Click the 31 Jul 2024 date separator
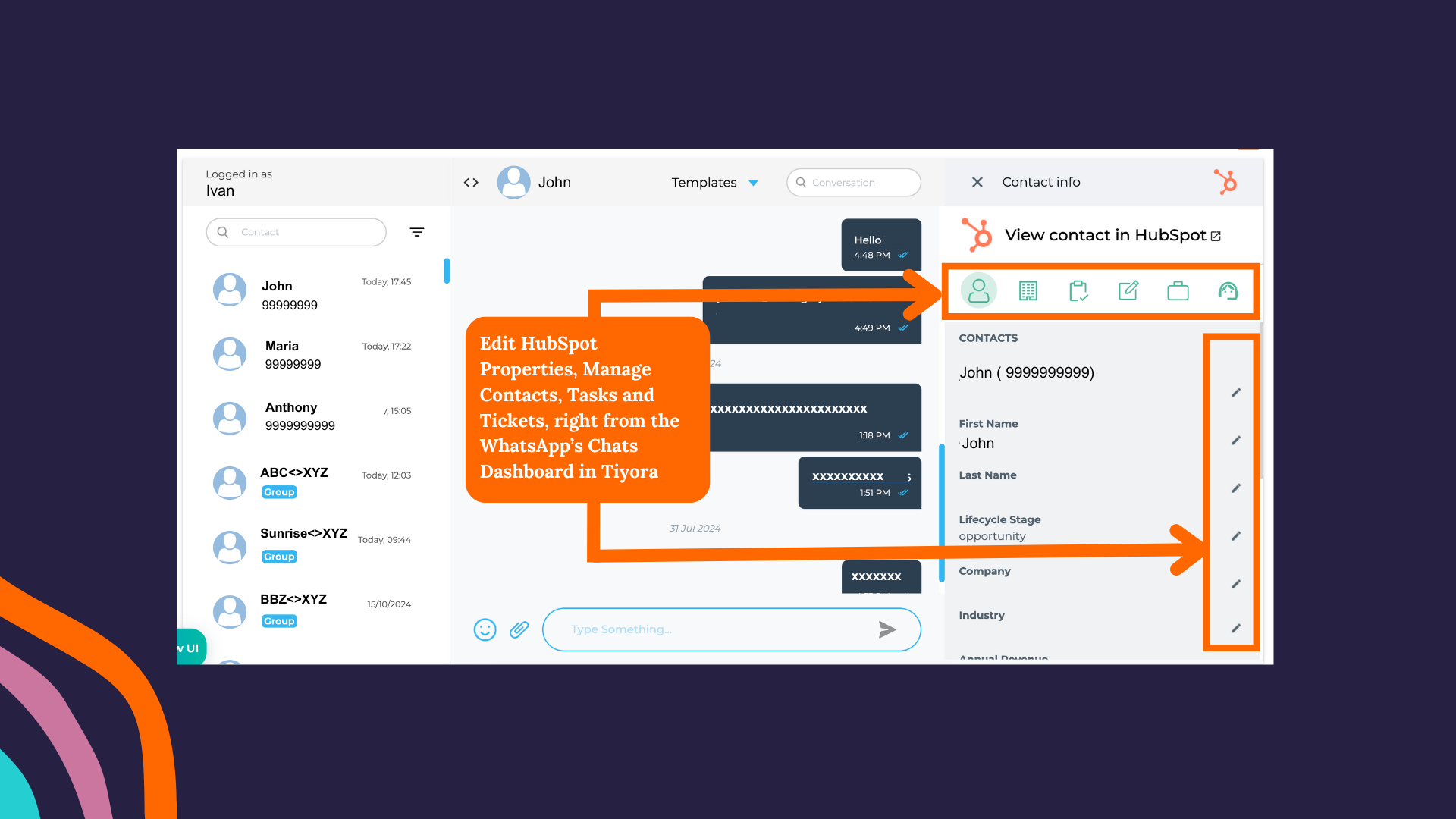The image size is (1456, 819). click(x=695, y=529)
